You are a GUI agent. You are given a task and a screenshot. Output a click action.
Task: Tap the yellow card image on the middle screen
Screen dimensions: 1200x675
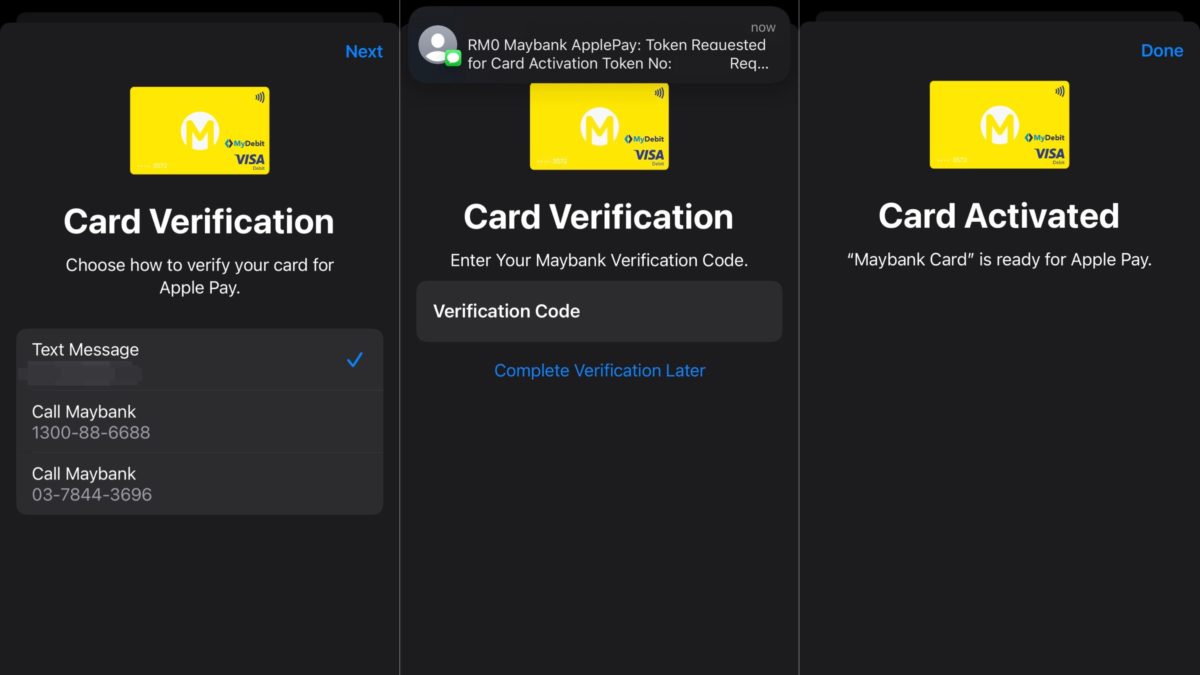tap(599, 127)
